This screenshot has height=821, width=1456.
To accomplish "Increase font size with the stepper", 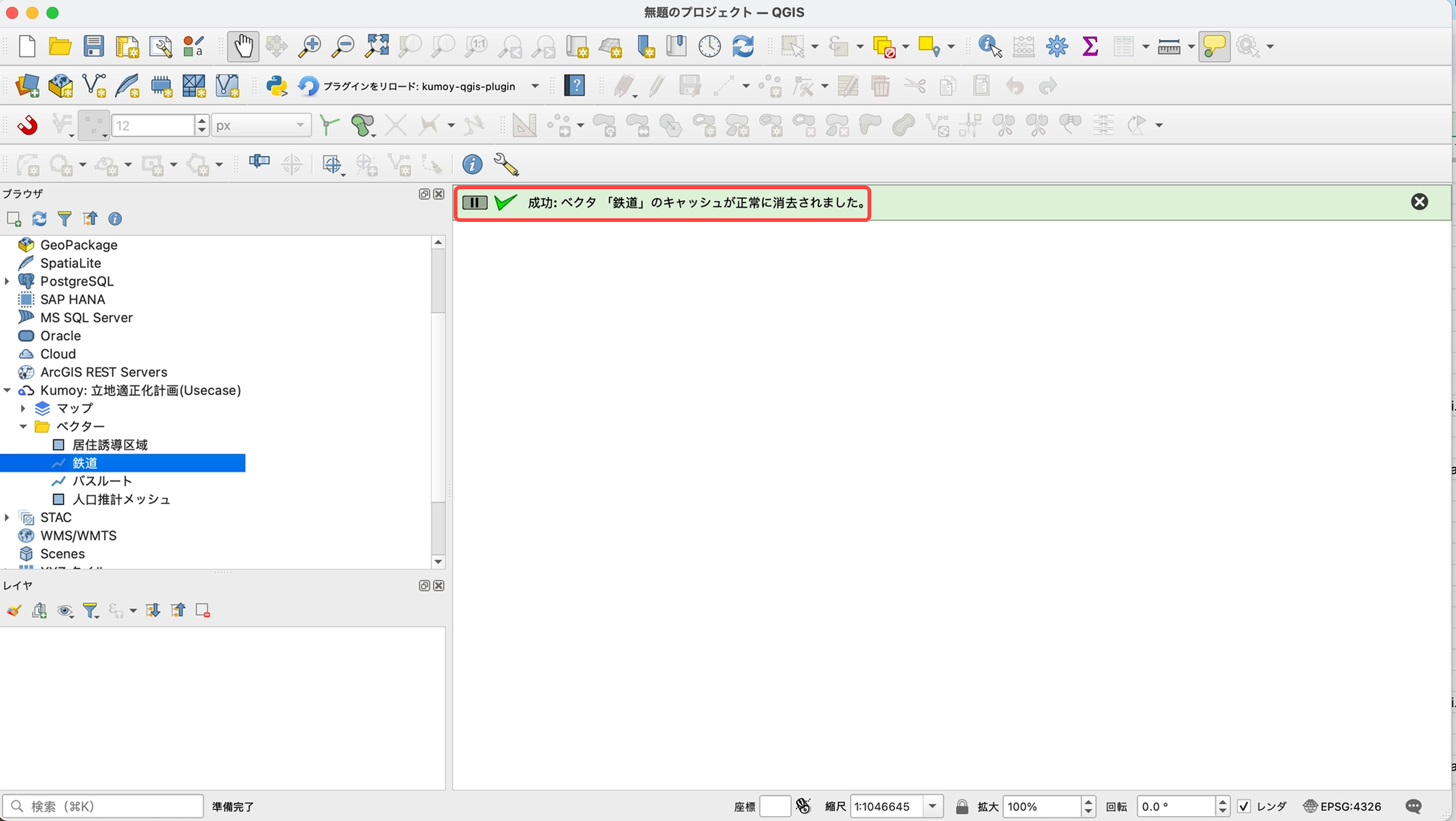I will (202, 121).
